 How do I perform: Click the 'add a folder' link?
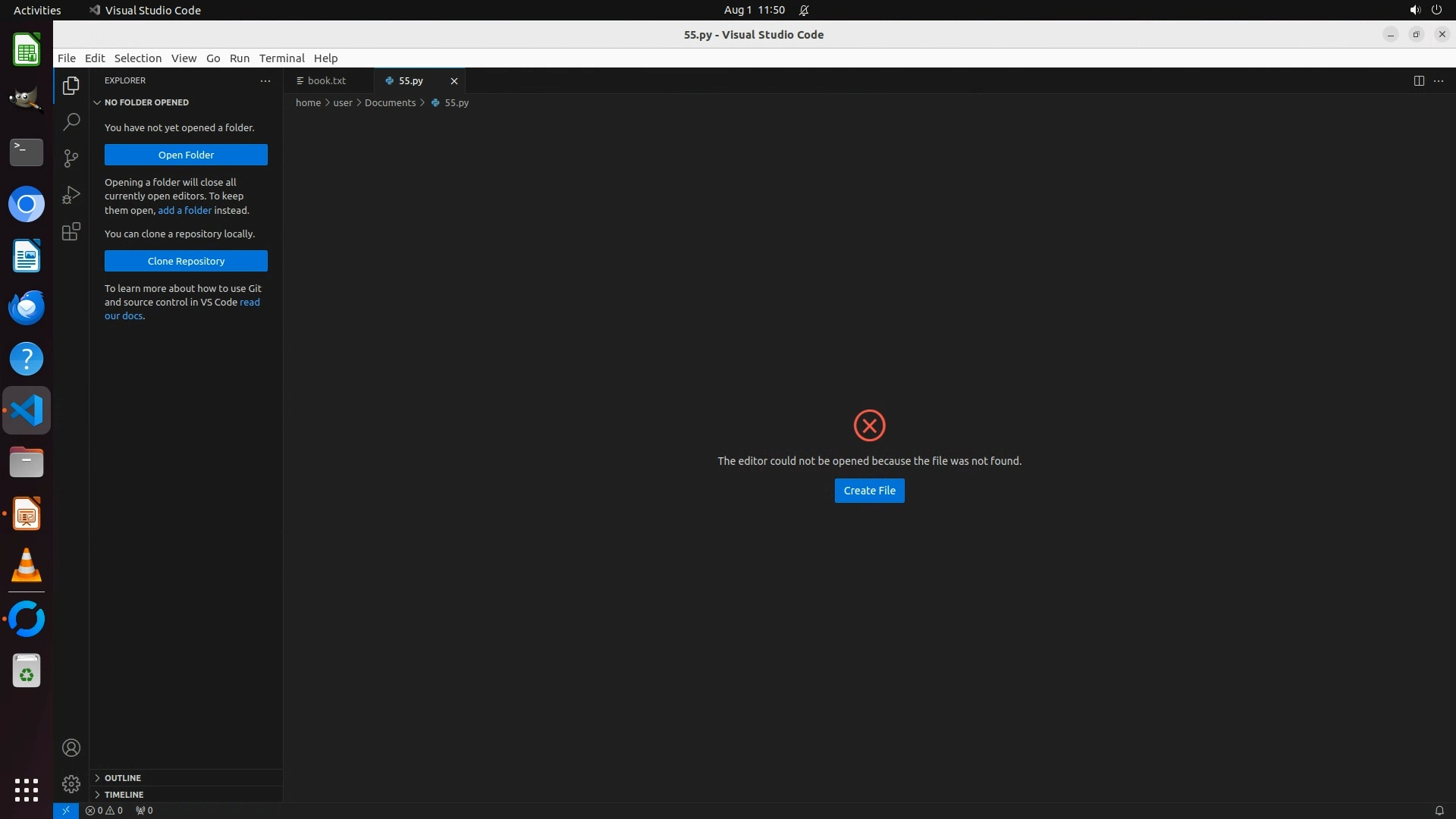(x=184, y=210)
